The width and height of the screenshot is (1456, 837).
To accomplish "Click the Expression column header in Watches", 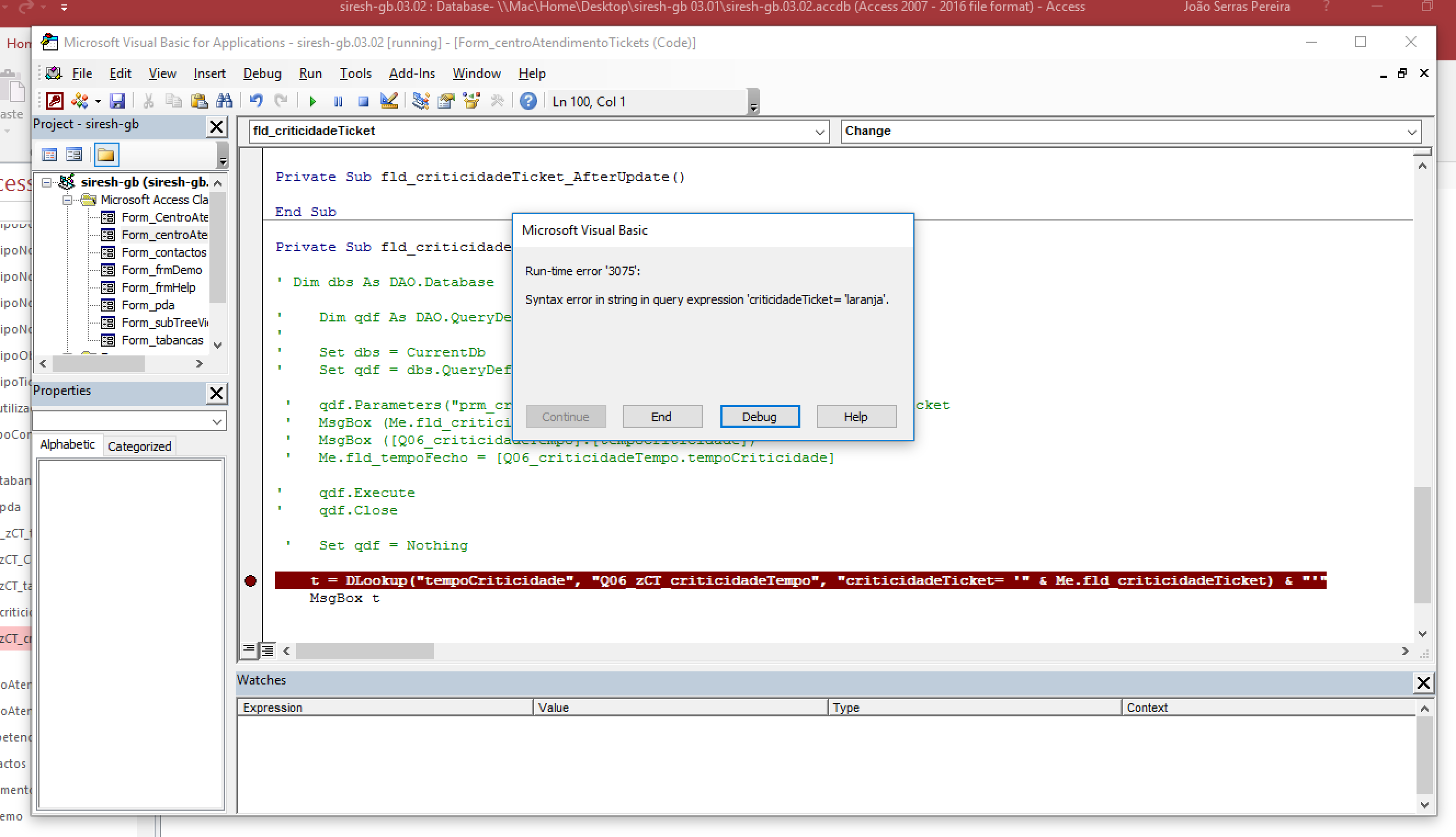I will click(x=385, y=708).
